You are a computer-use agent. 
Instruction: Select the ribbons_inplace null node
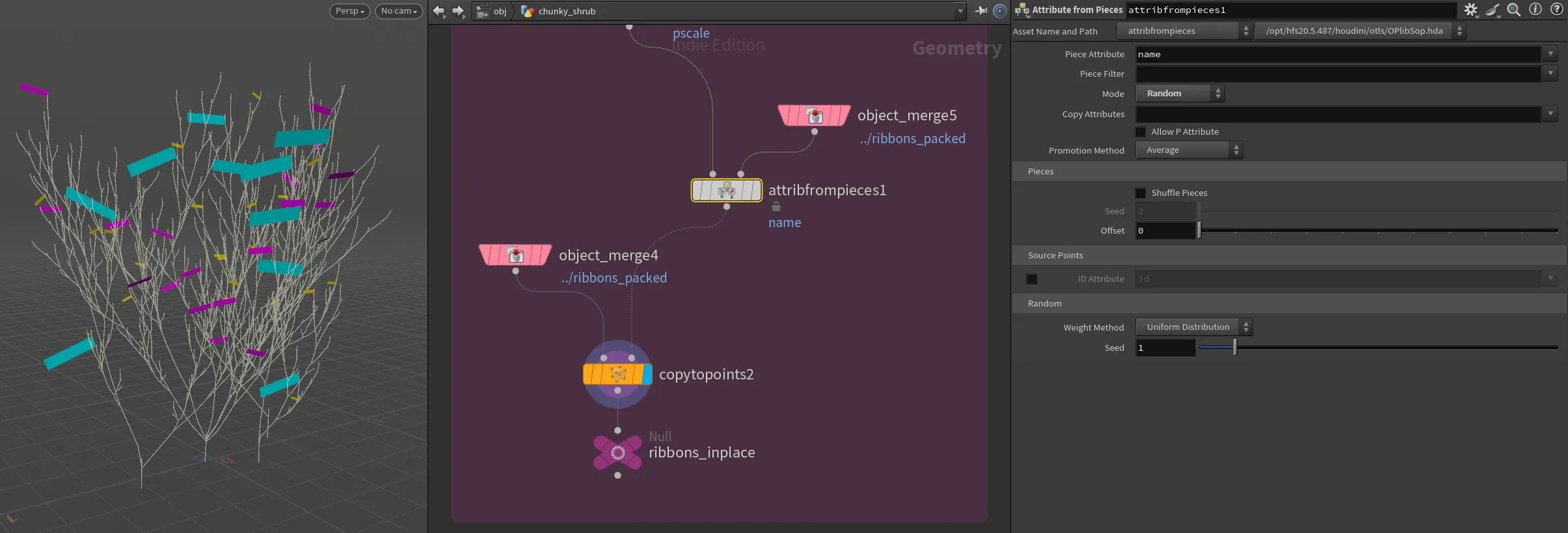(617, 452)
